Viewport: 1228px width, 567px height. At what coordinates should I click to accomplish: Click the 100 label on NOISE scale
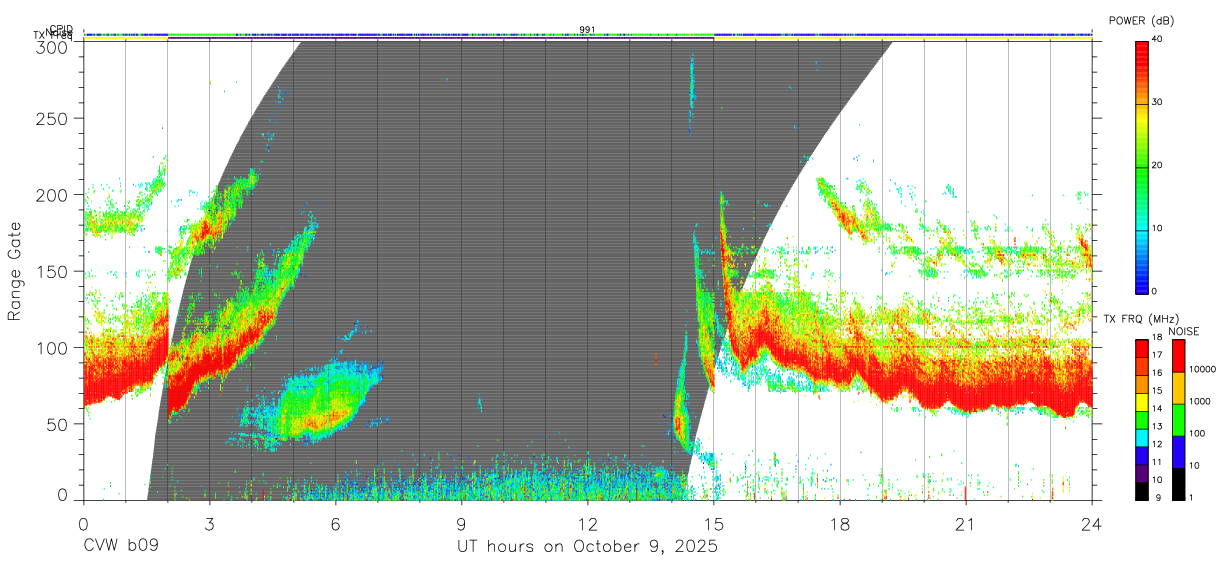[x=1197, y=433]
